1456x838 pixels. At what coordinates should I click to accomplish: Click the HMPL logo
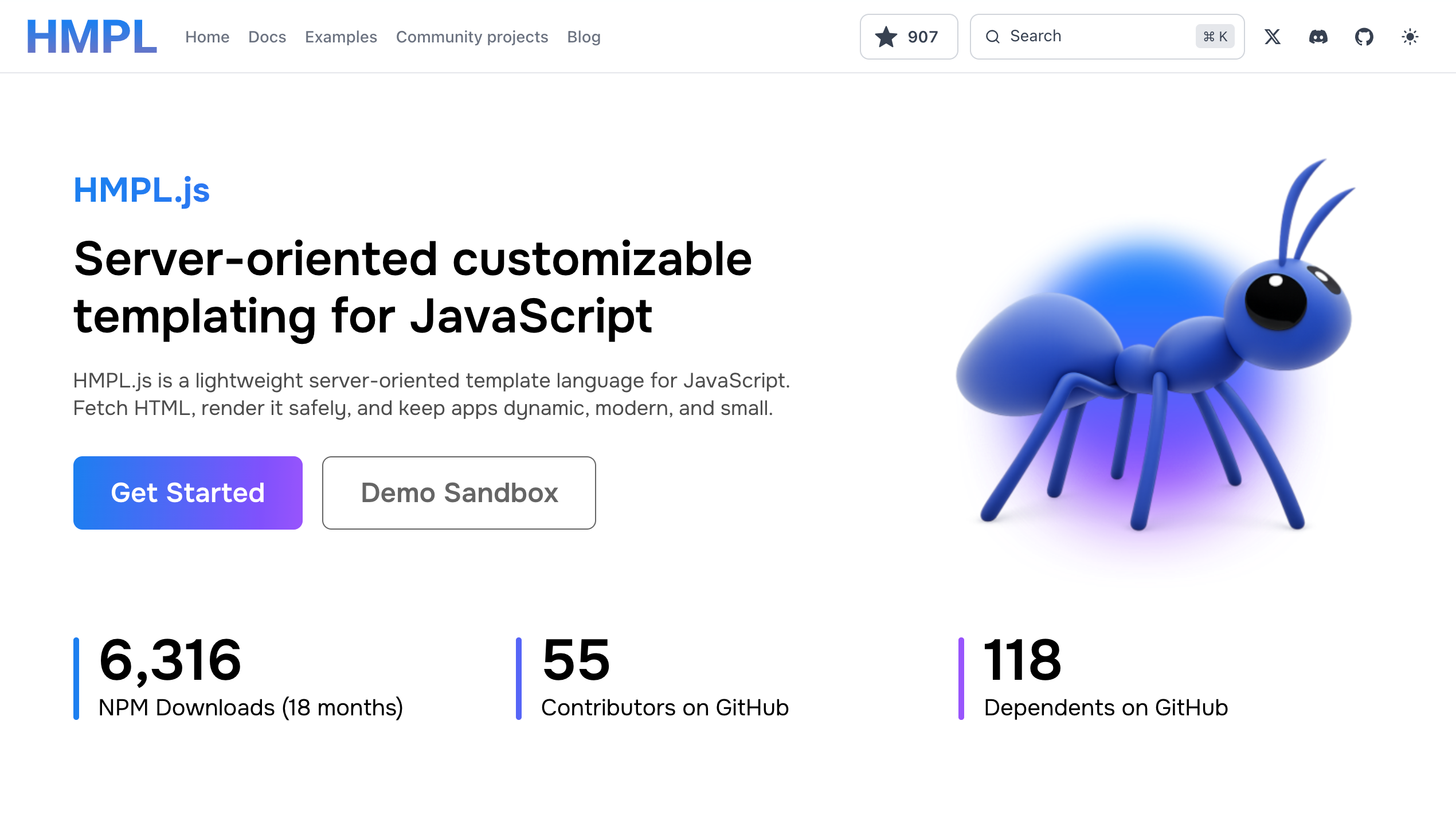[92, 37]
